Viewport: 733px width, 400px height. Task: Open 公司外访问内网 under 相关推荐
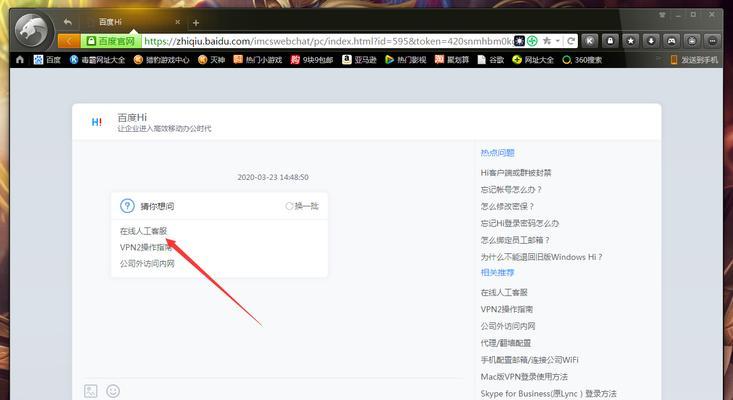(x=508, y=326)
